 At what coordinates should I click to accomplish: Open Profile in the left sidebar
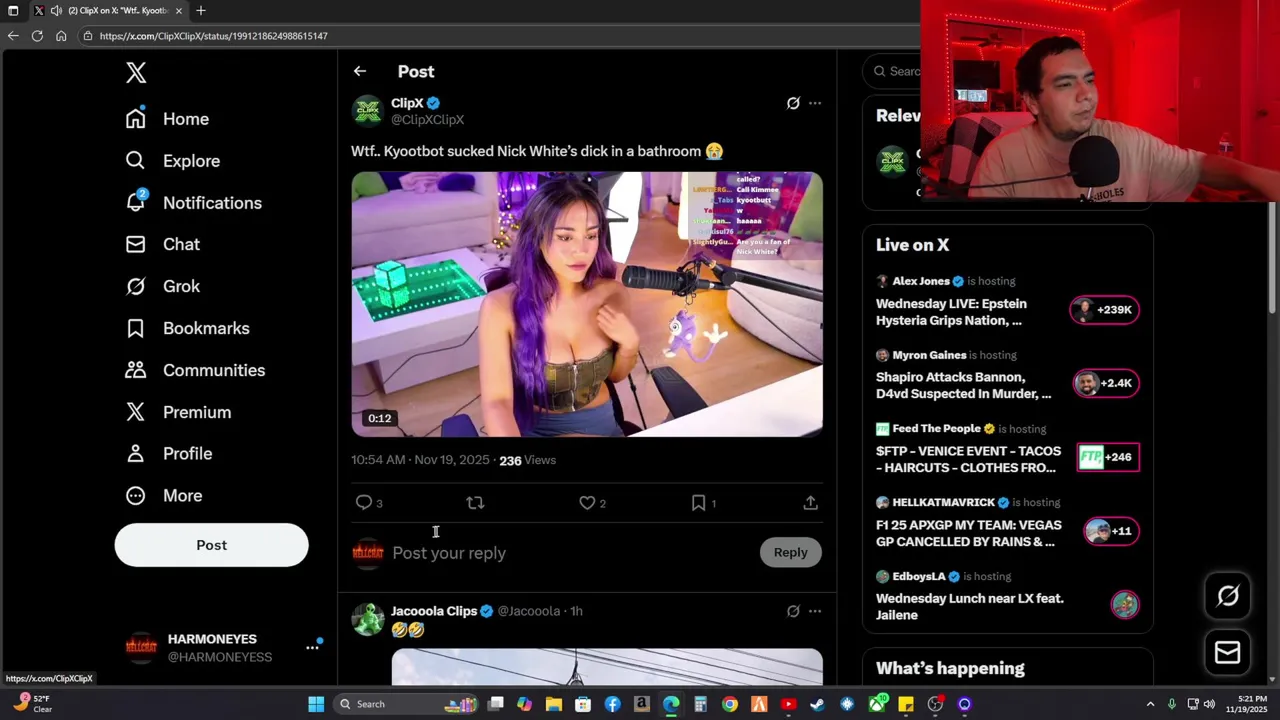(x=168, y=454)
